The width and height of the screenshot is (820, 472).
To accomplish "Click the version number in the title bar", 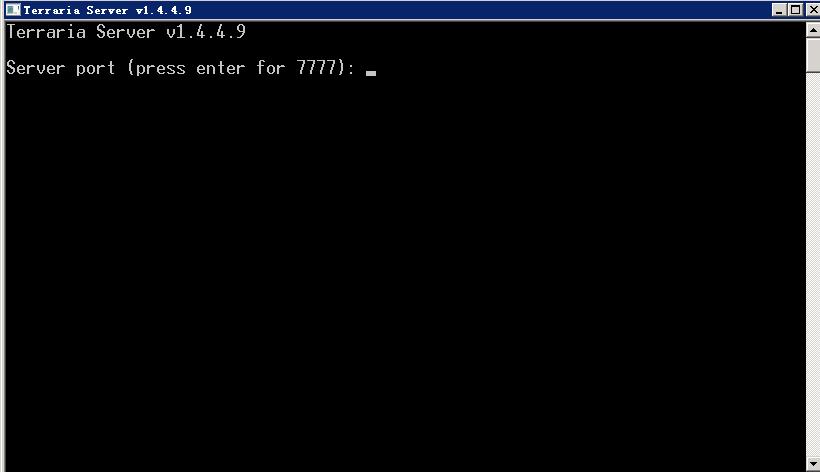I will 163,10.
